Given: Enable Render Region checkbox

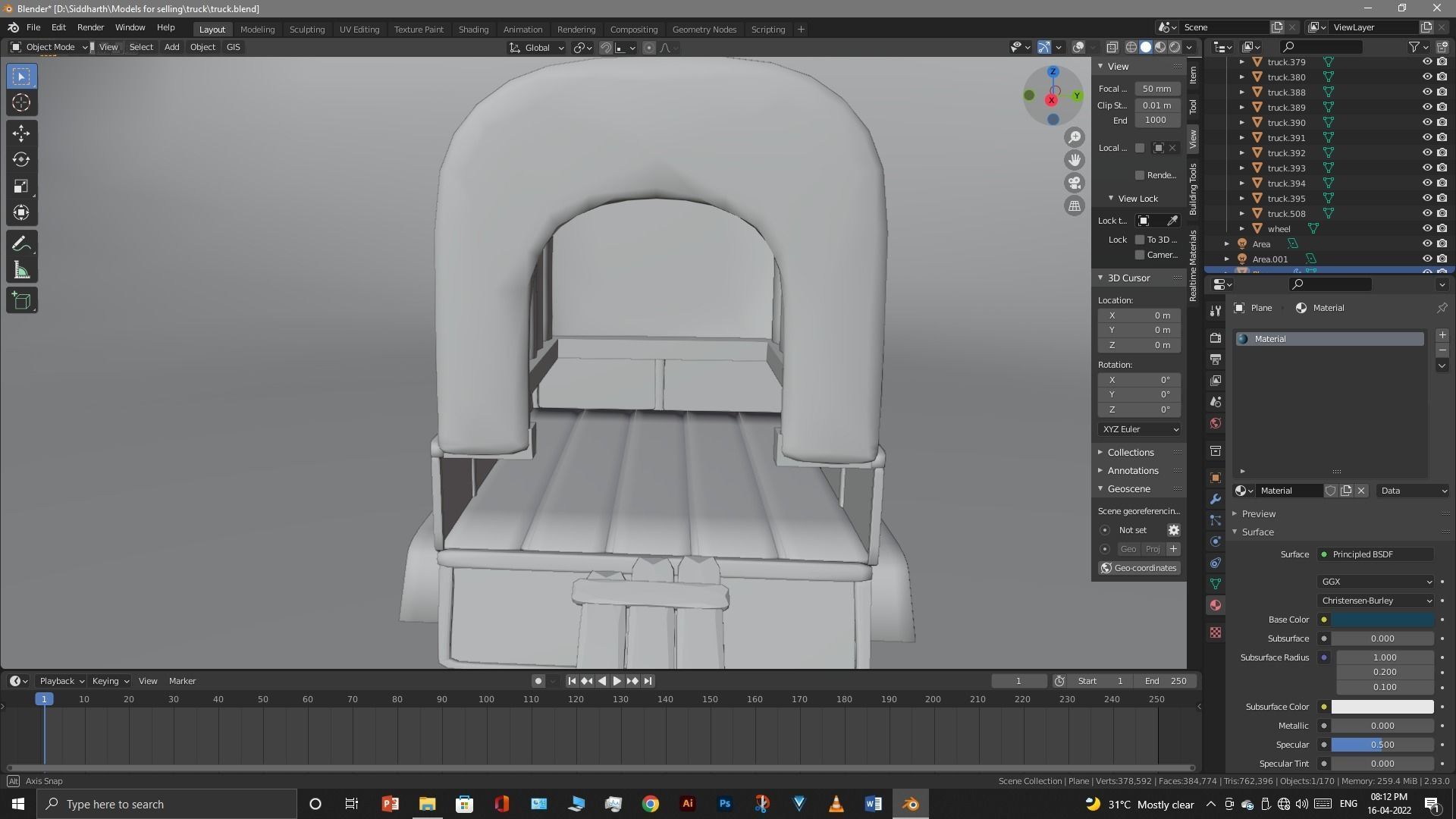Looking at the screenshot, I should pyautogui.click(x=1140, y=175).
